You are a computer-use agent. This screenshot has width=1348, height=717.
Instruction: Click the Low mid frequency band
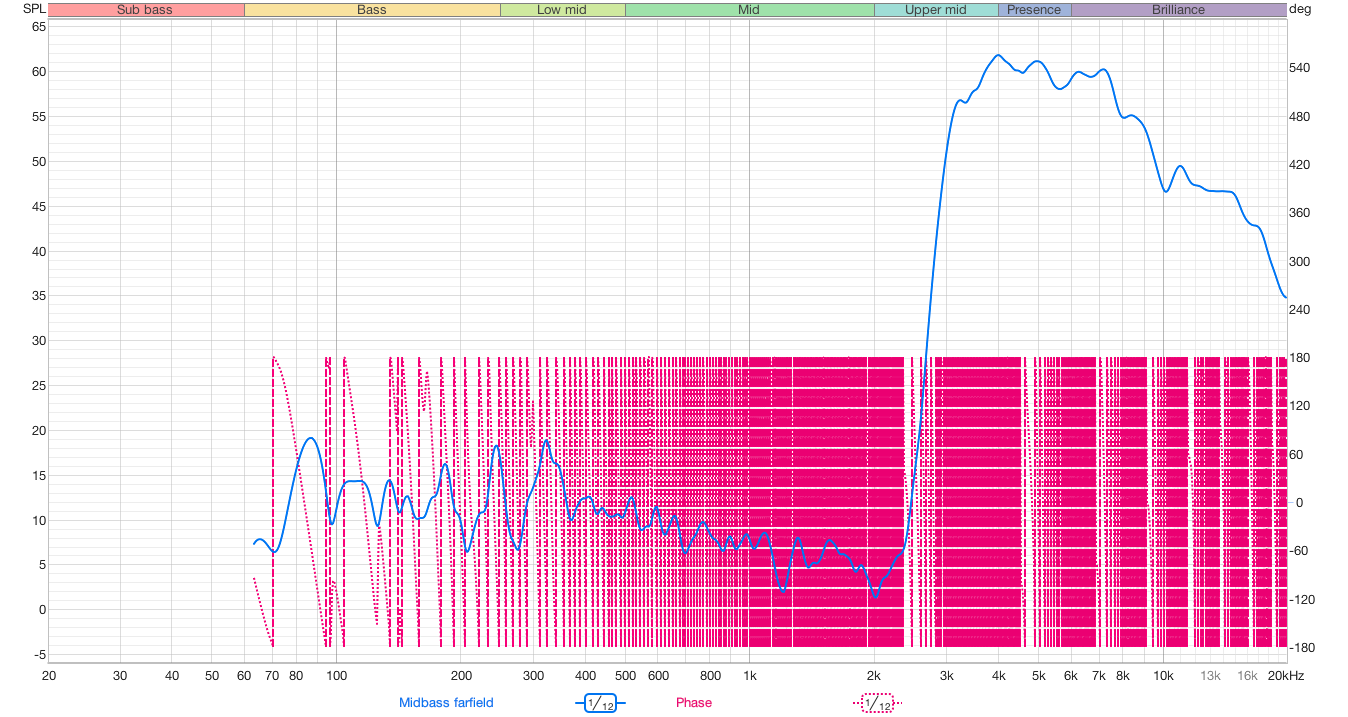(563, 10)
